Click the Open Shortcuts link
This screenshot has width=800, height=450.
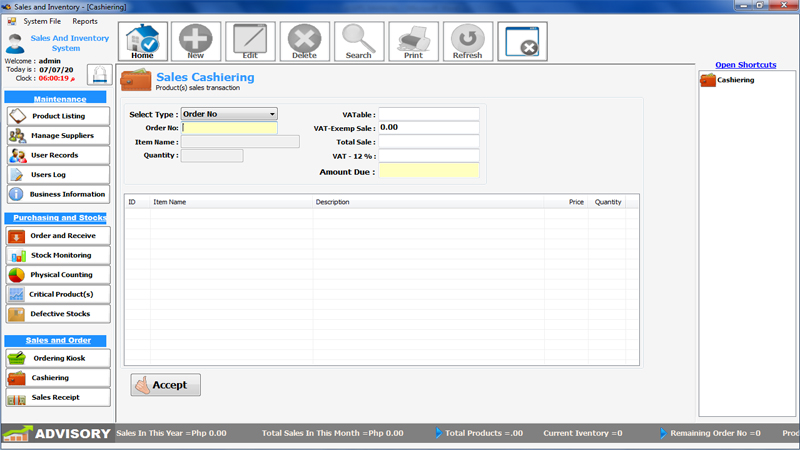pos(745,65)
